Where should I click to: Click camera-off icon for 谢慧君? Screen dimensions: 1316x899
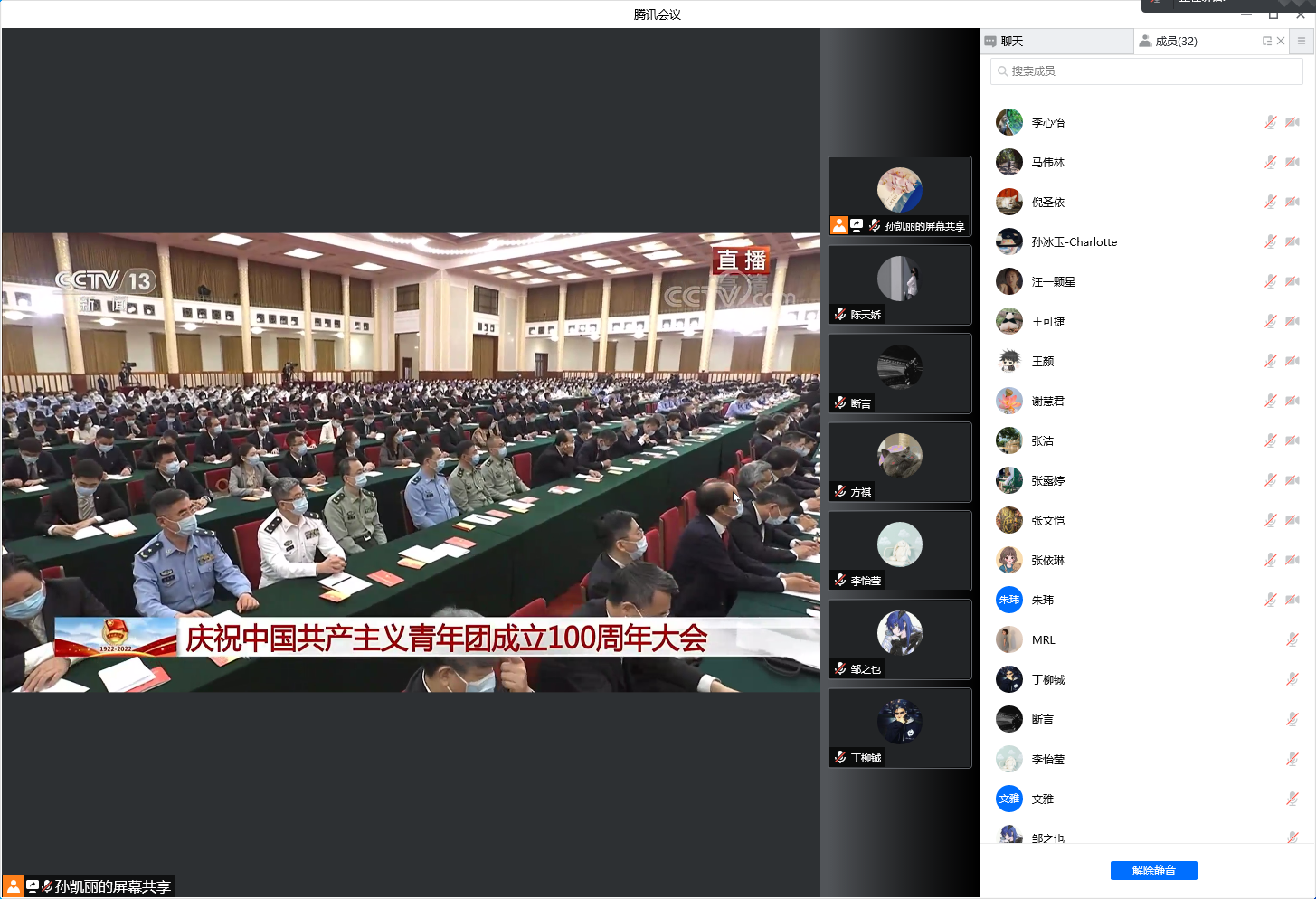click(1292, 401)
